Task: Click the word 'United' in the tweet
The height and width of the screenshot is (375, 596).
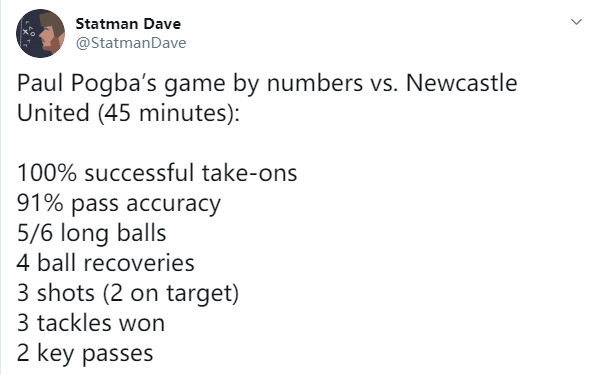Action: (53, 113)
